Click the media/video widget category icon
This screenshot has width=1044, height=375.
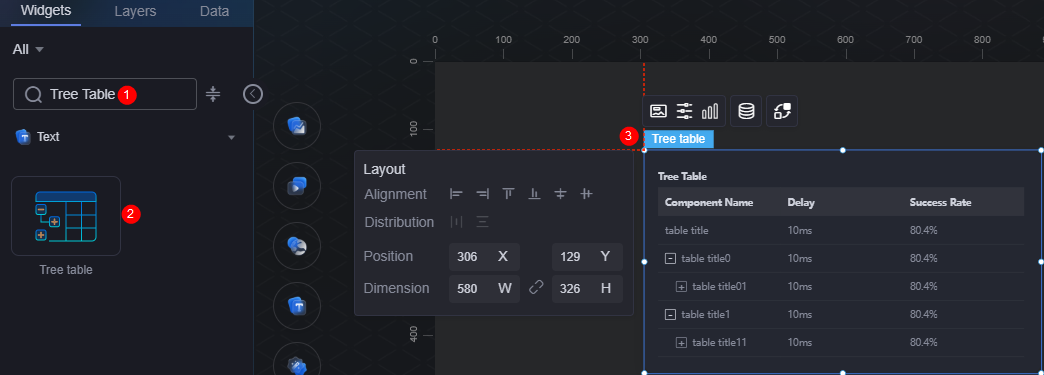296,186
